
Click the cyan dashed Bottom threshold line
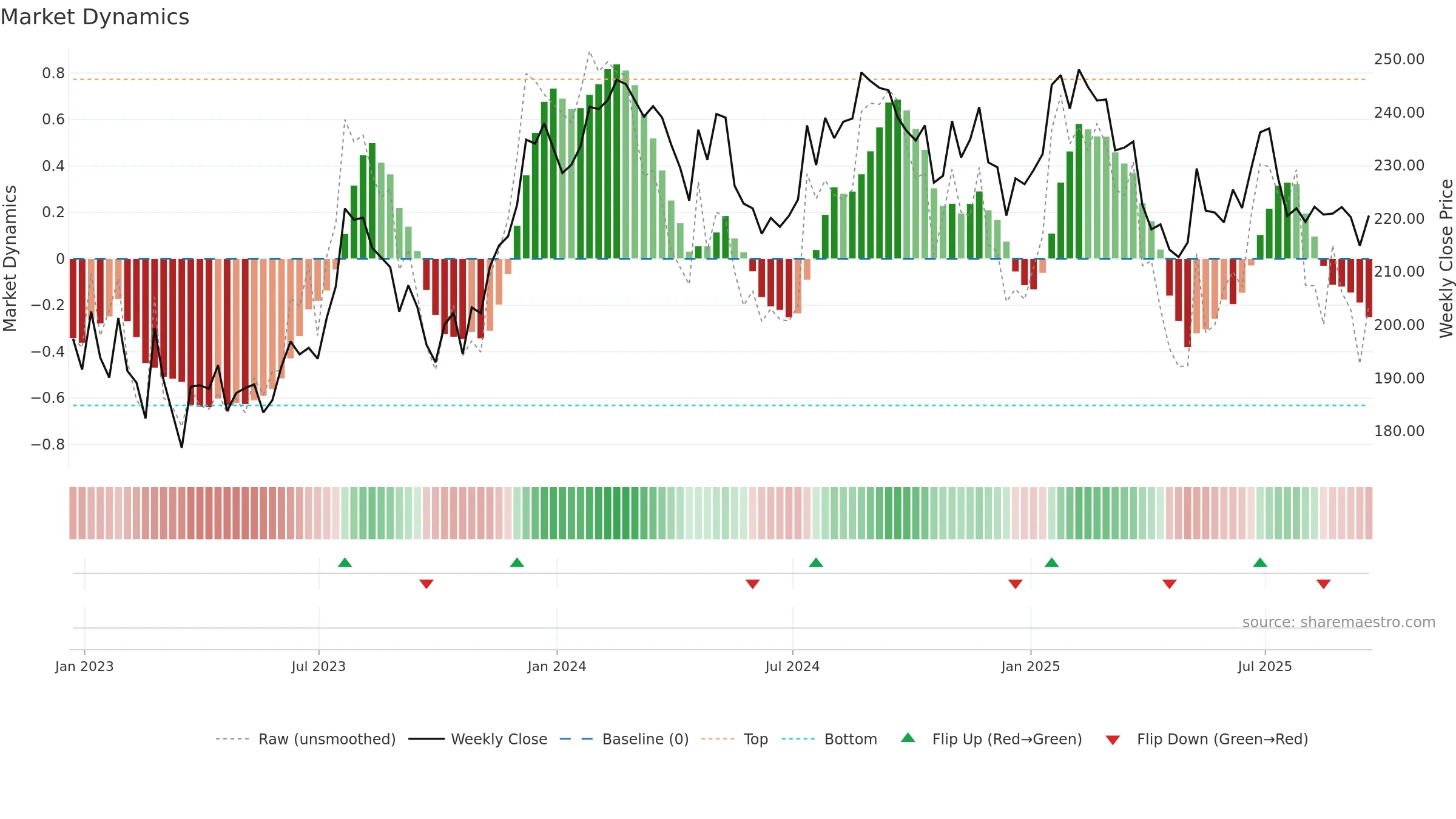(719, 405)
